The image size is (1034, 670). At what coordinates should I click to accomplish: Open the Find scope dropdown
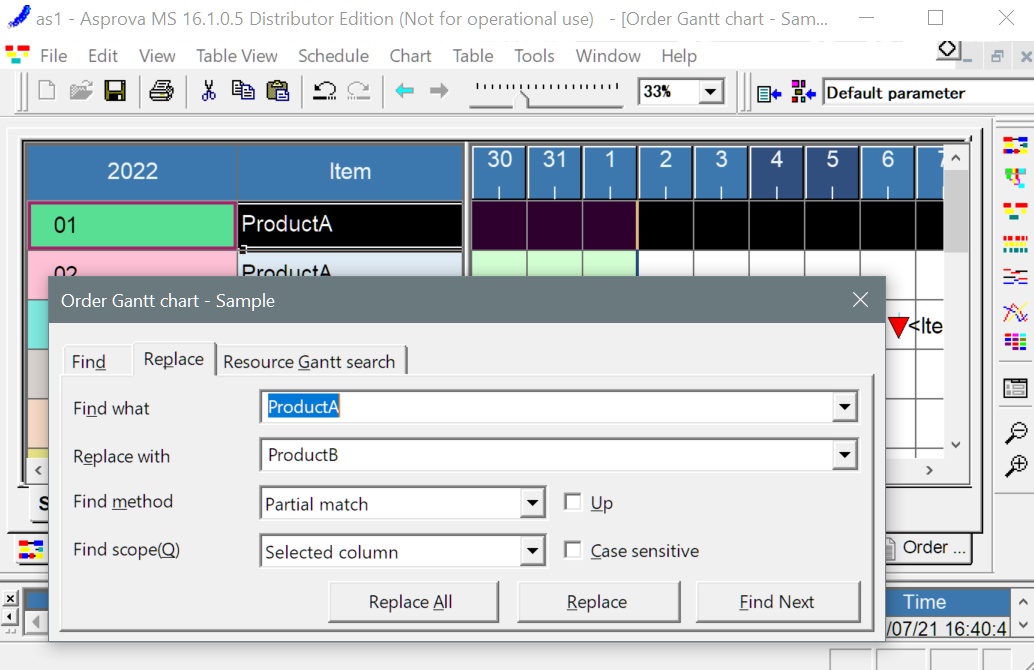click(532, 552)
